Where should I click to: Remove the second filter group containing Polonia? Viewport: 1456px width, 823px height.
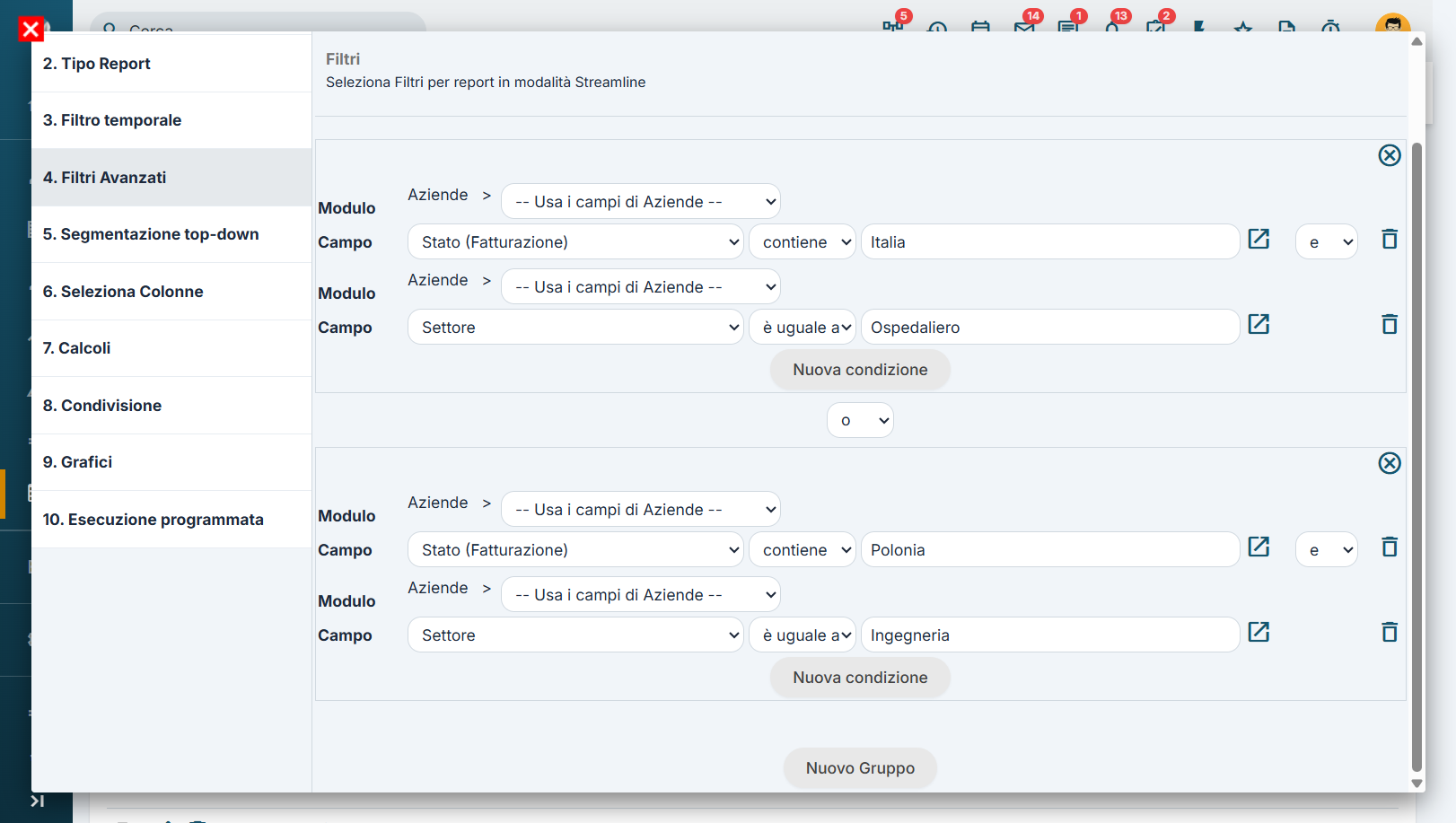(x=1390, y=463)
